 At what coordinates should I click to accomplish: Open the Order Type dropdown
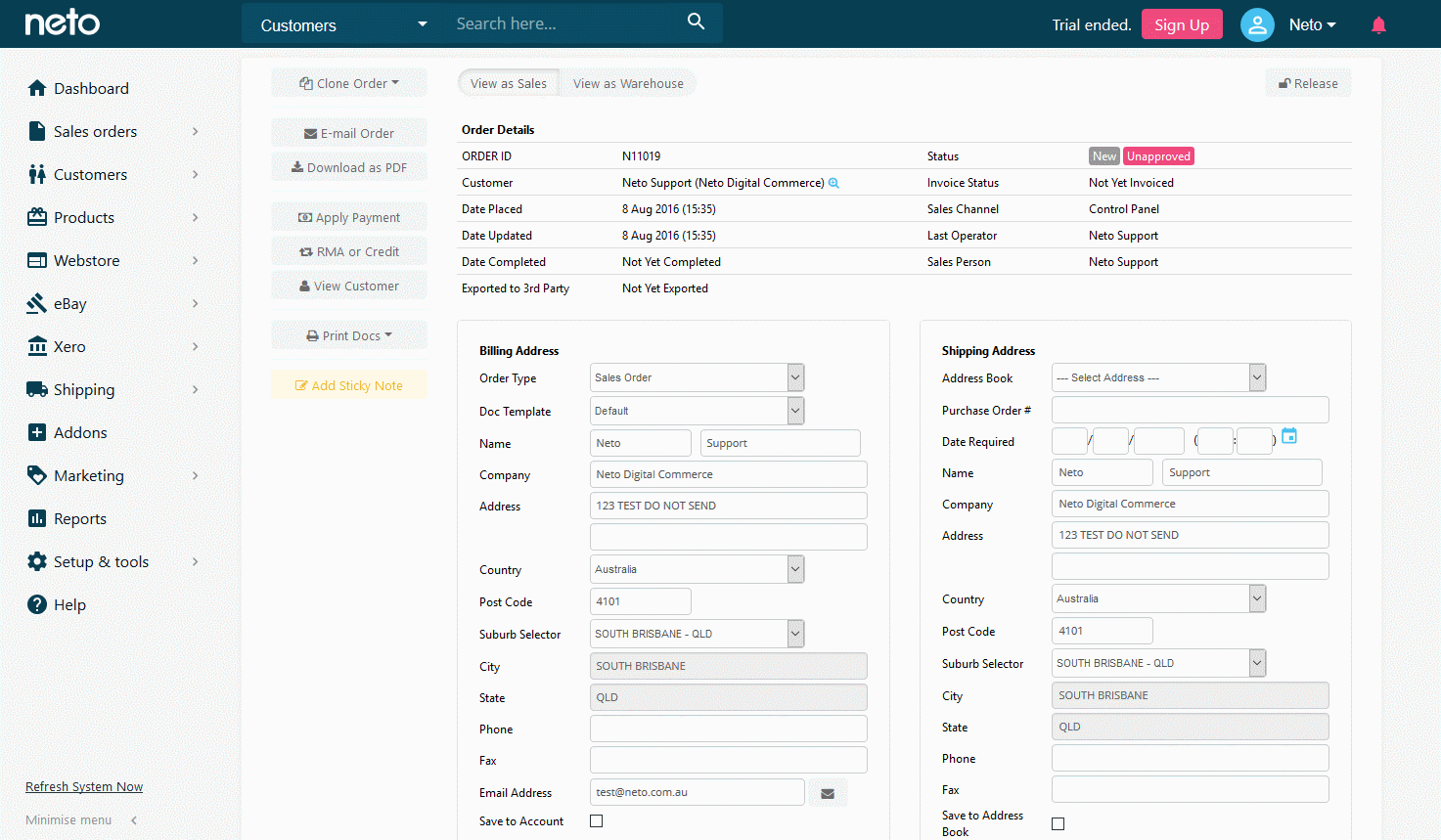[x=698, y=377]
